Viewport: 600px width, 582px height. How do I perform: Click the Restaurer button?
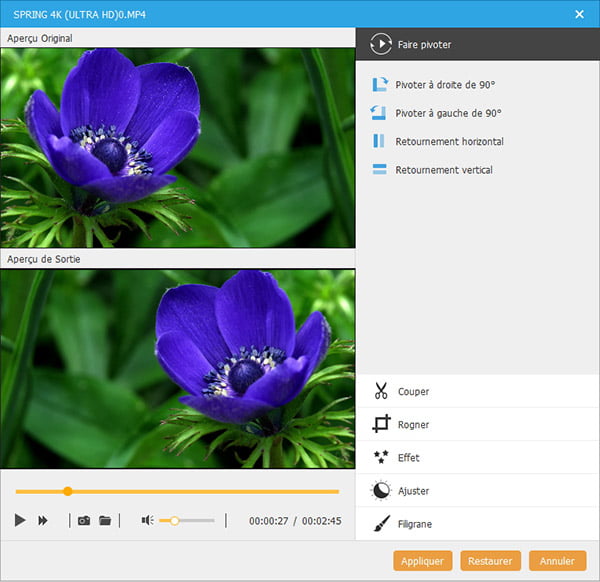point(490,561)
